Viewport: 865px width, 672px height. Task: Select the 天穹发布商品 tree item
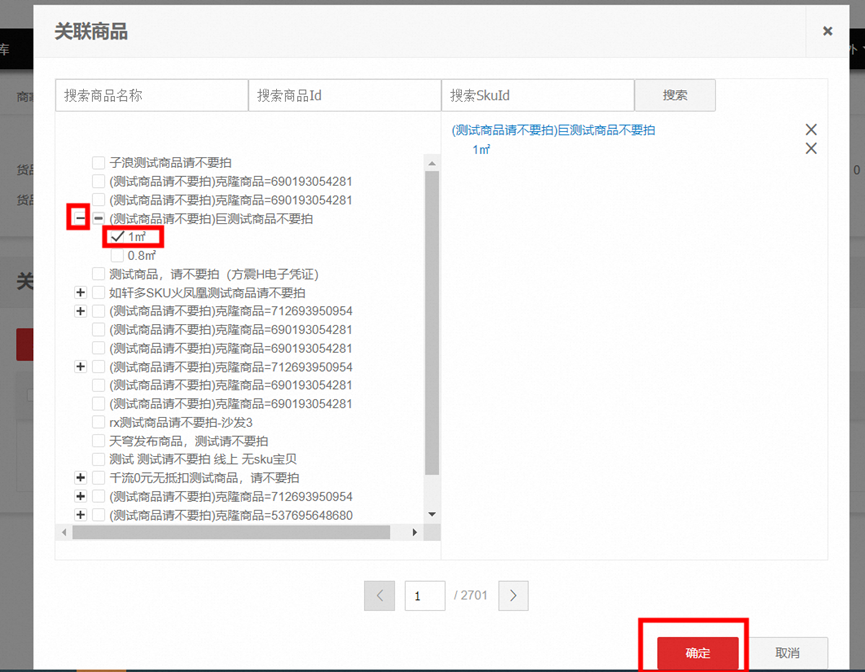click(x=99, y=441)
